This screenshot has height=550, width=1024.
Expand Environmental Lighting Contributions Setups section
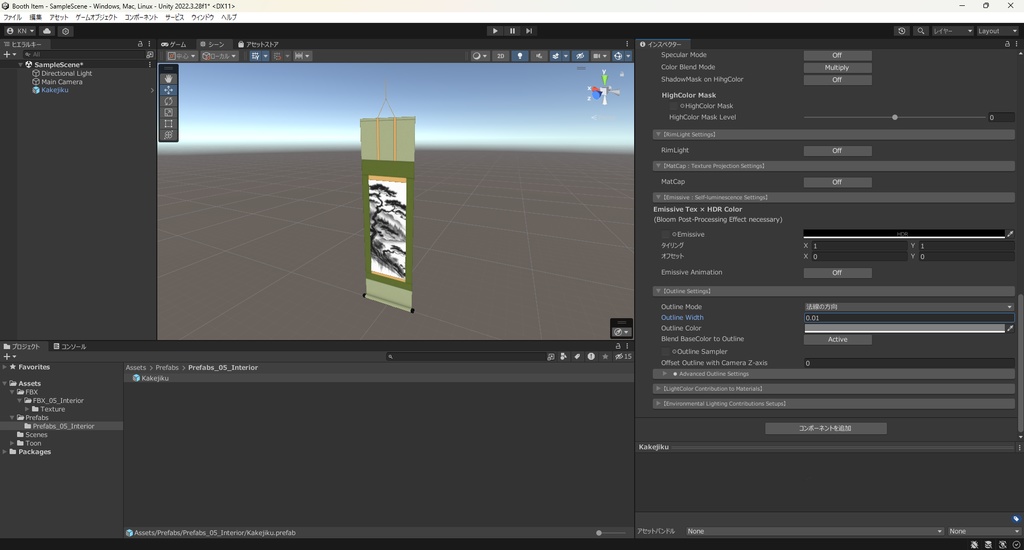click(x=658, y=404)
